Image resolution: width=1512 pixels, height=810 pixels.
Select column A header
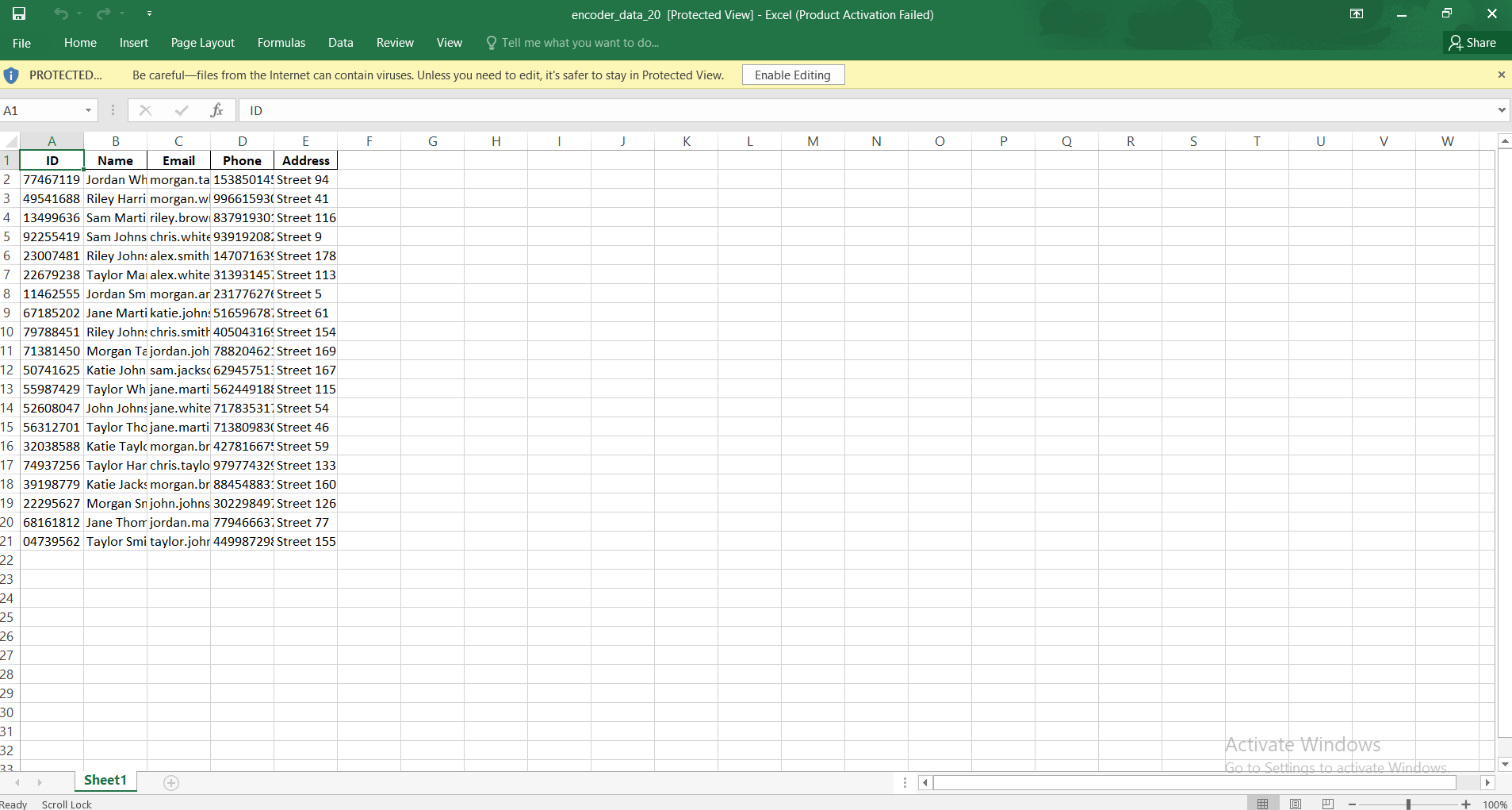[52, 141]
